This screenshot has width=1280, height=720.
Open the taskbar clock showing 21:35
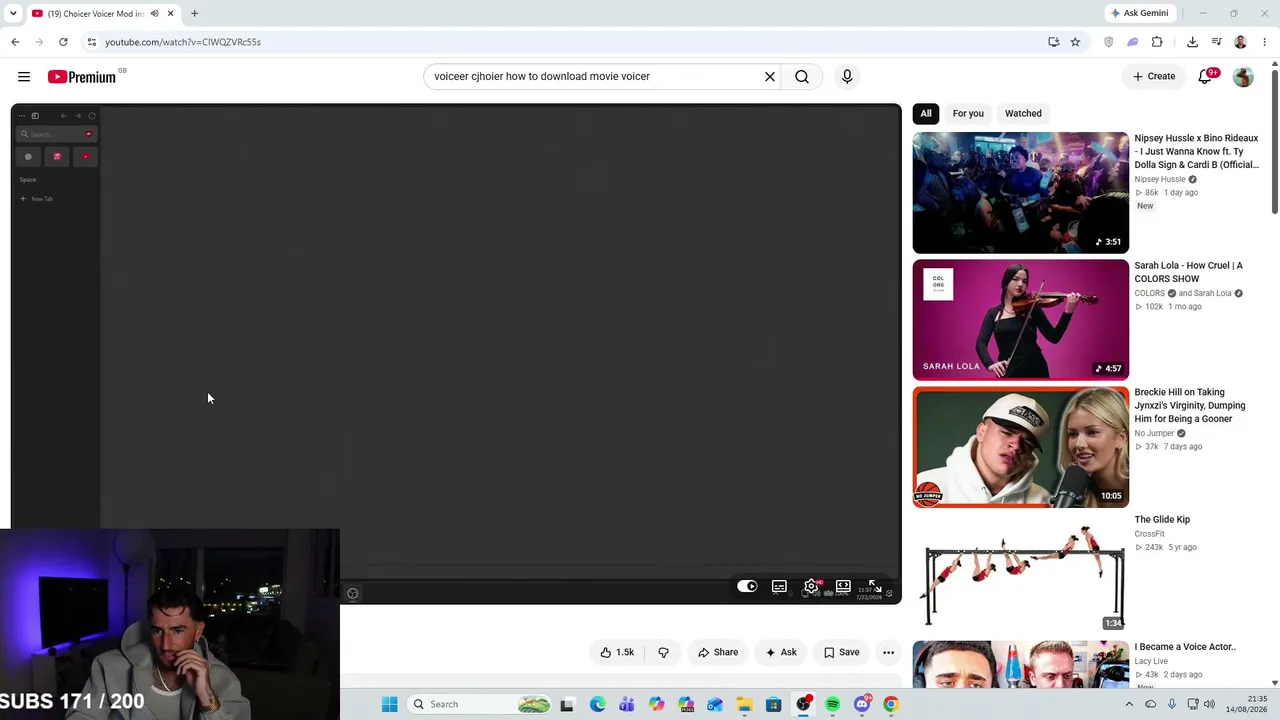coord(1246,704)
